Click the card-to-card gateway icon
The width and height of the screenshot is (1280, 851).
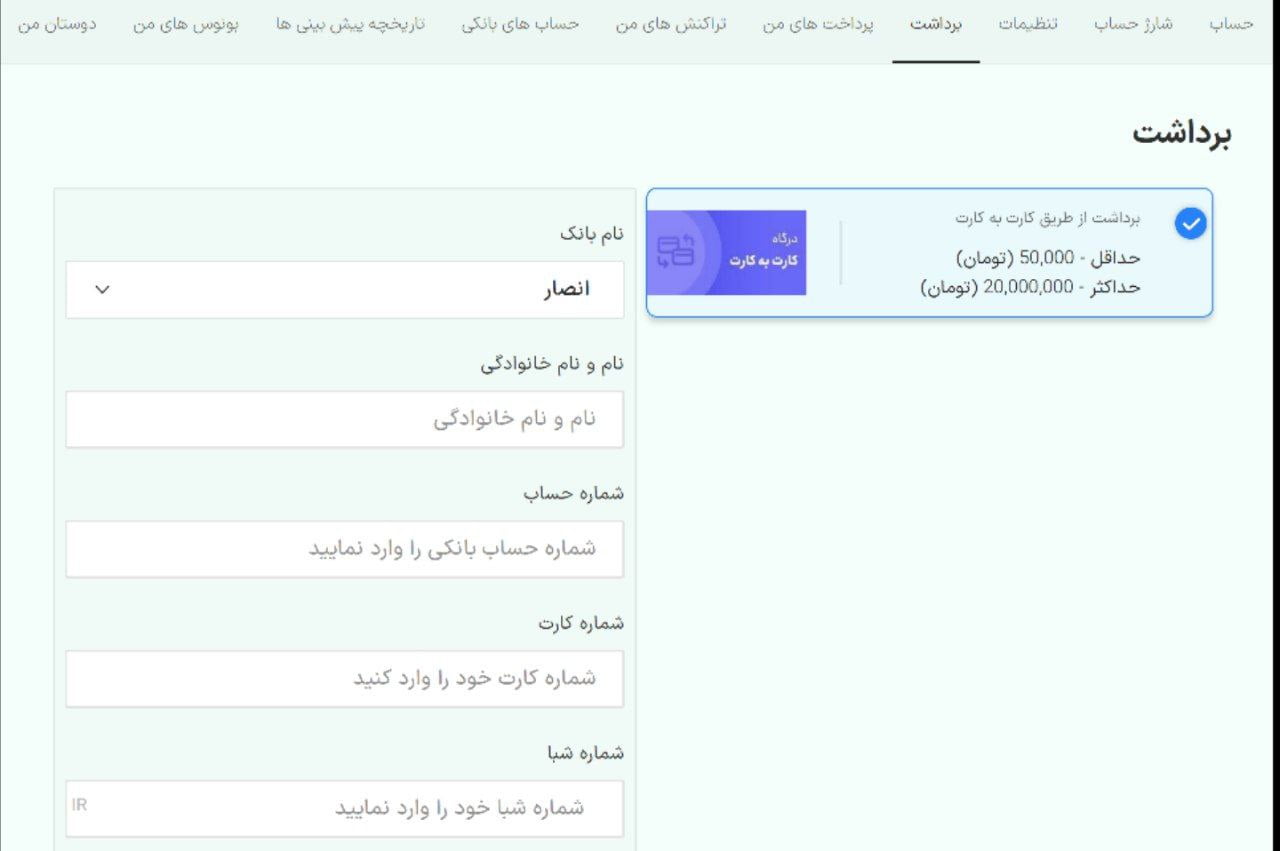tap(727, 253)
